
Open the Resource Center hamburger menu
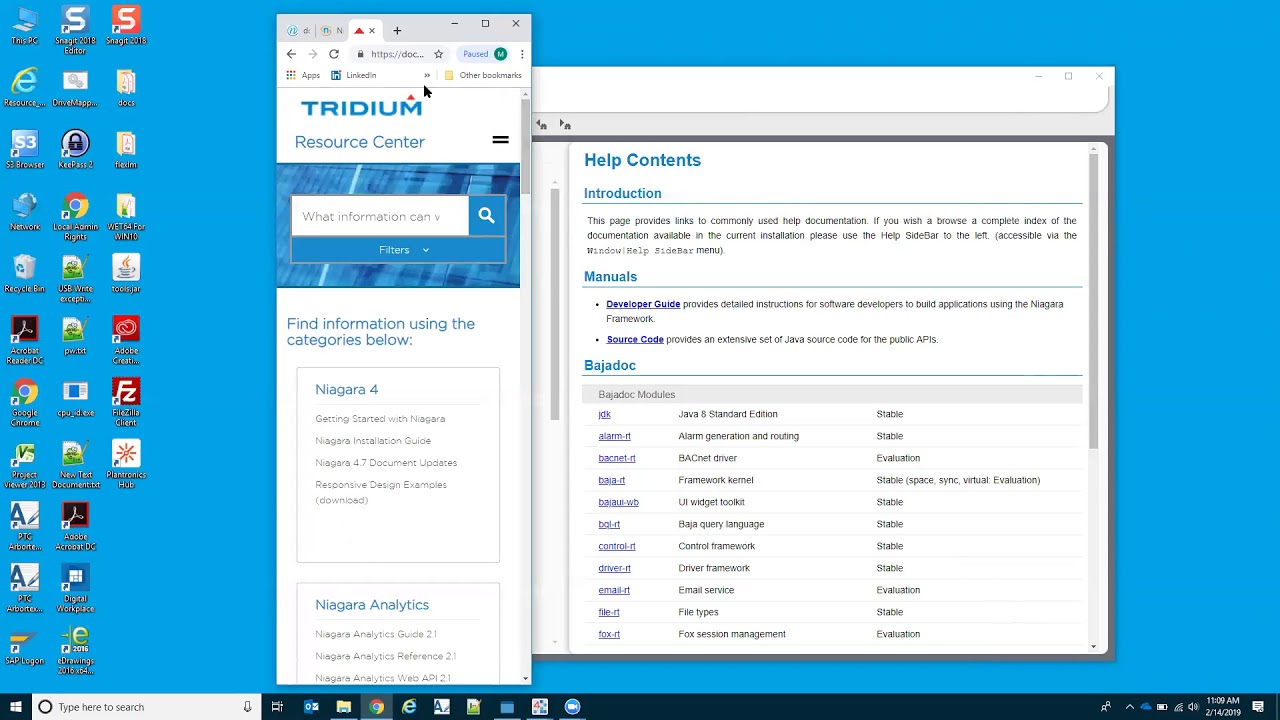click(500, 140)
